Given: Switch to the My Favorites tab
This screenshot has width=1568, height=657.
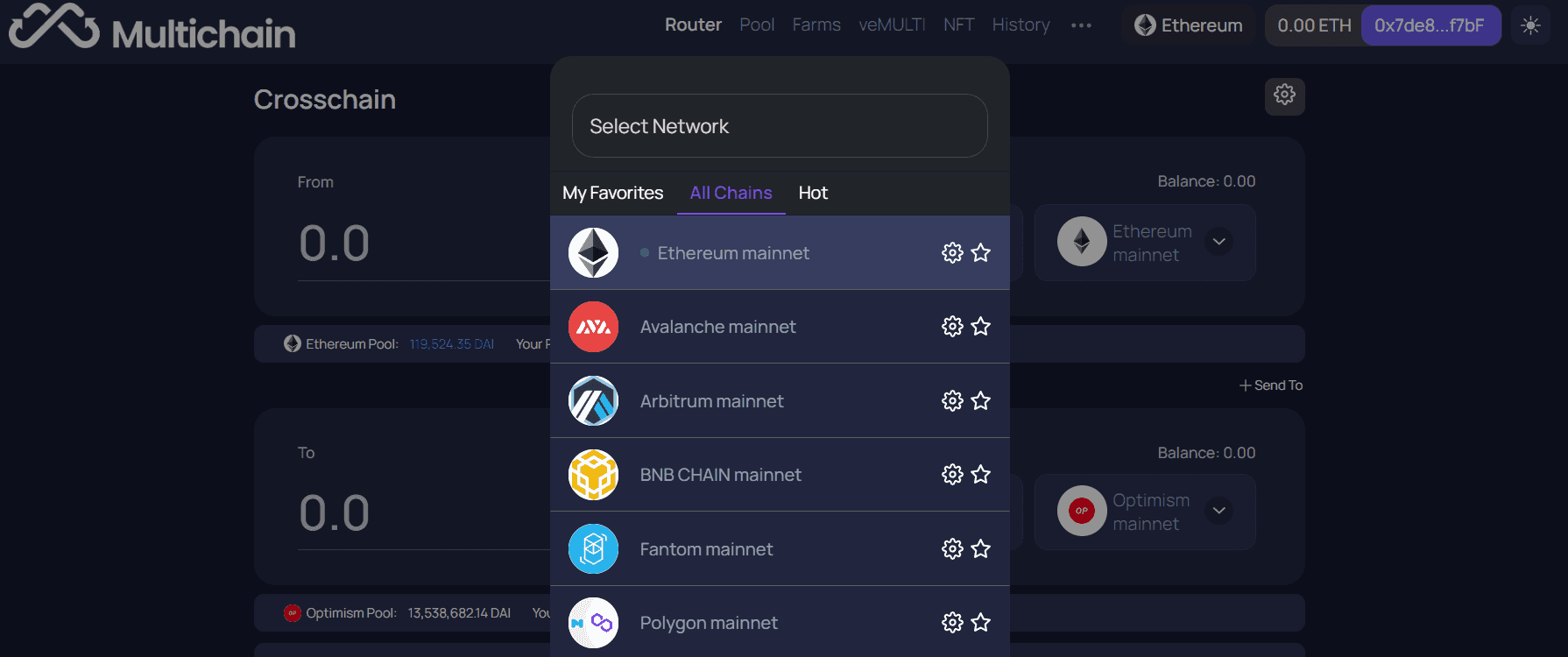Looking at the screenshot, I should (613, 193).
